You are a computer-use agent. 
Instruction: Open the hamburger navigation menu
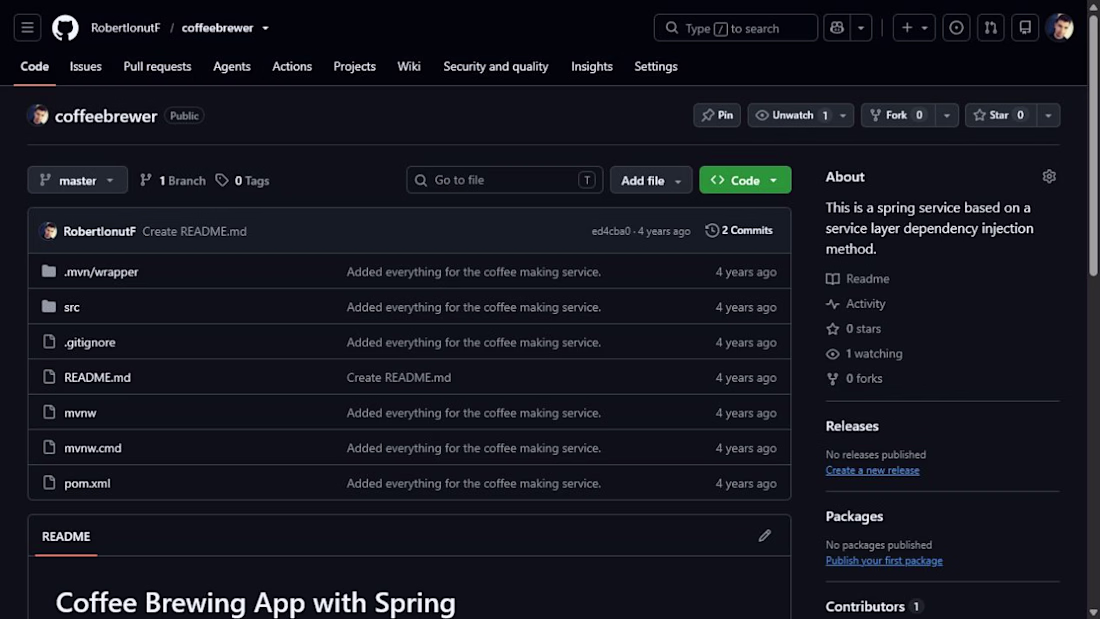27,28
